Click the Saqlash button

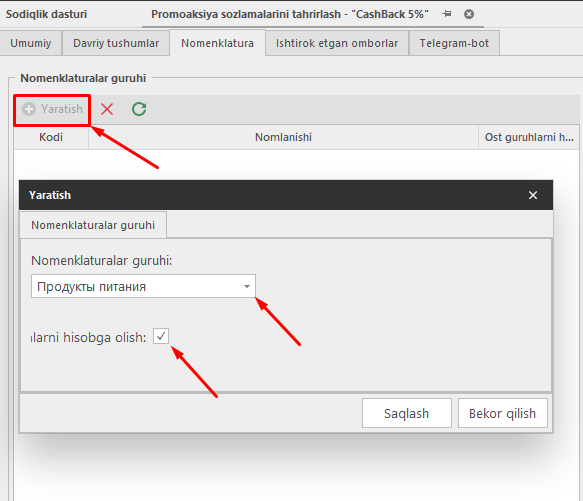pyautogui.click(x=407, y=413)
